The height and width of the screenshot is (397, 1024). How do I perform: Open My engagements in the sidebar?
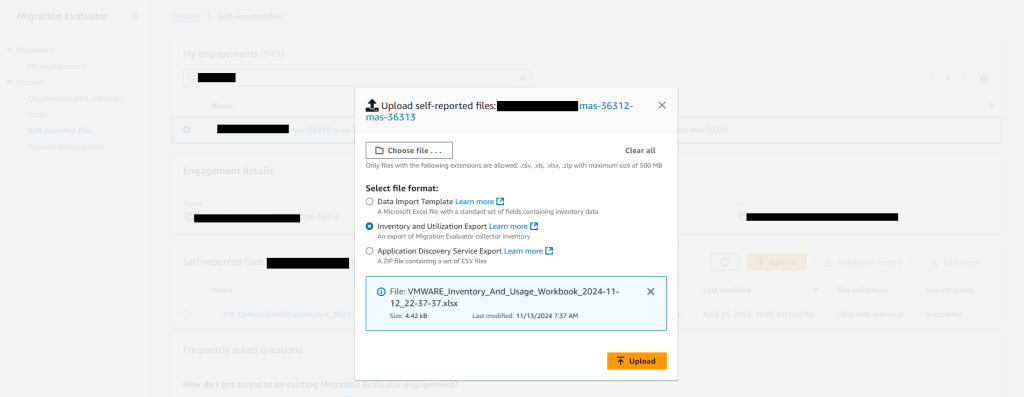click(x=57, y=66)
